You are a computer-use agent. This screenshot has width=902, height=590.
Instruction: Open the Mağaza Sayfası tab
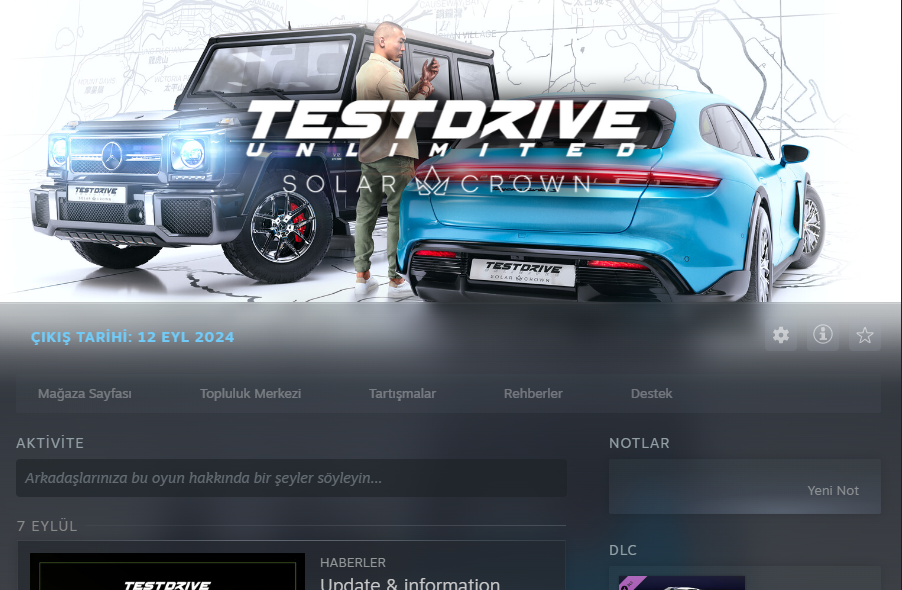[x=85, y=394]
